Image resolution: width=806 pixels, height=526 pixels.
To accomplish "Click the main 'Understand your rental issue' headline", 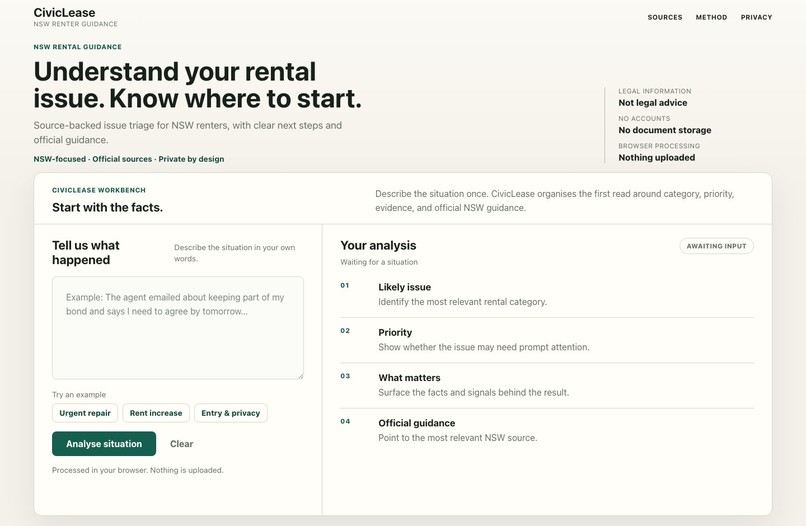I will coord(197,85).
